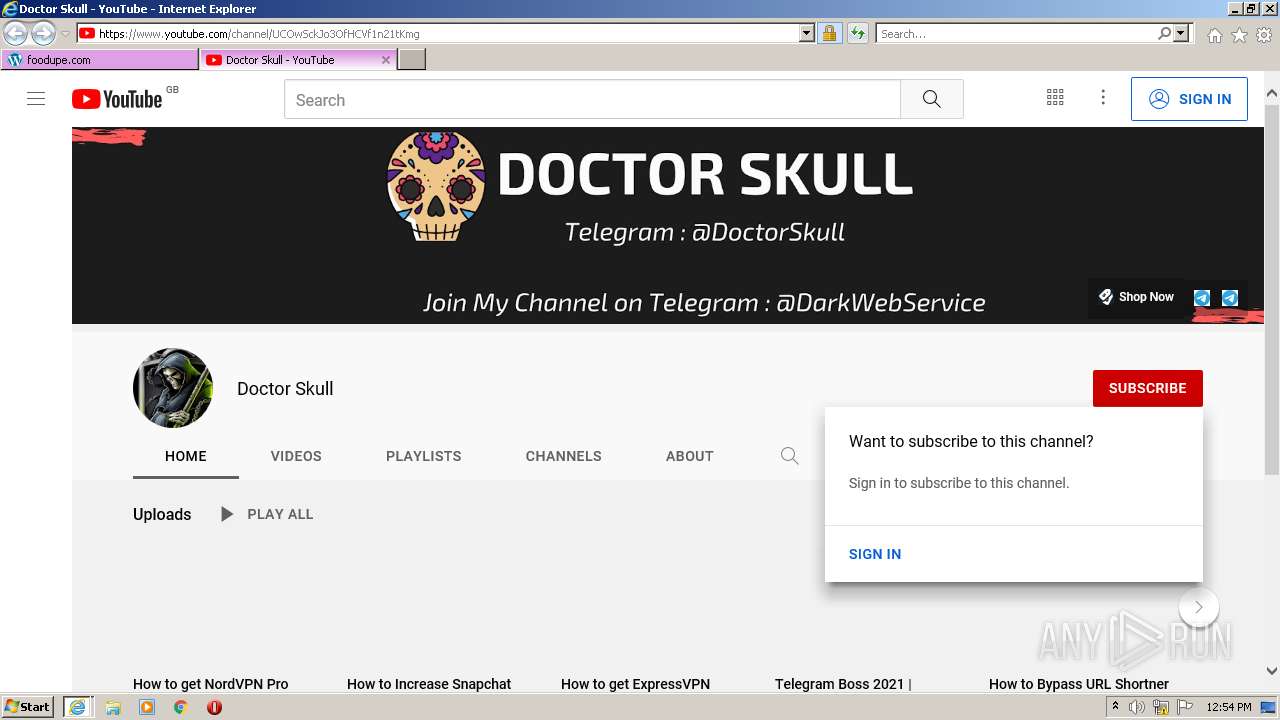Click SIGN IN in the subscribe popup
The height and width of the screenshot is (720, 1280).
pyautogui.click(x=875, y=554)
